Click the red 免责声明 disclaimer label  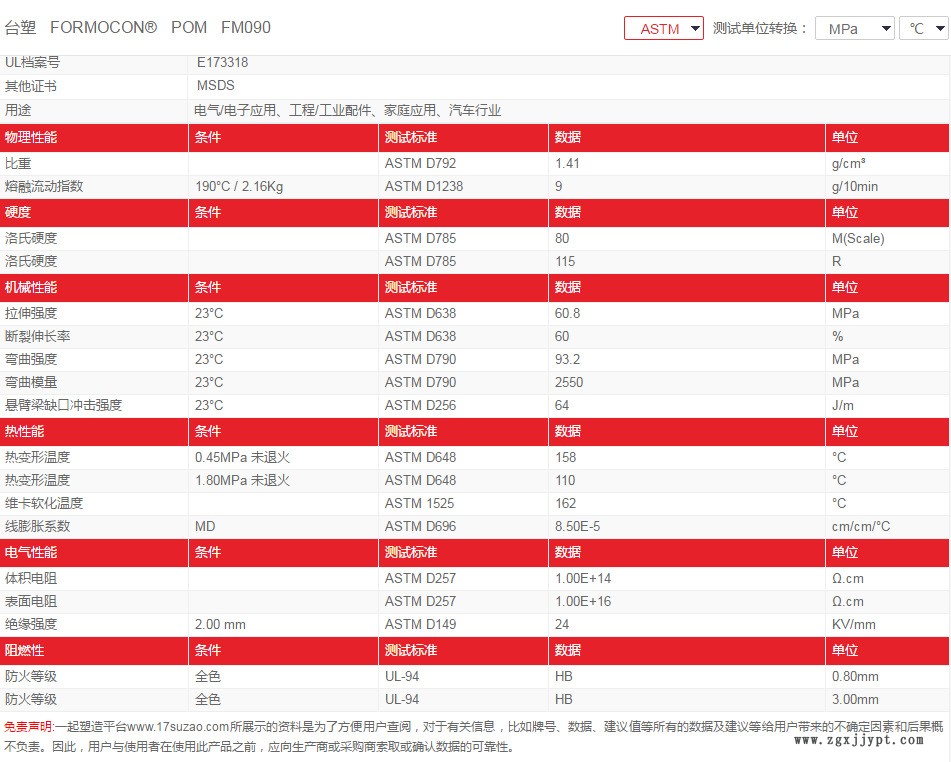[x=29, y=727]
